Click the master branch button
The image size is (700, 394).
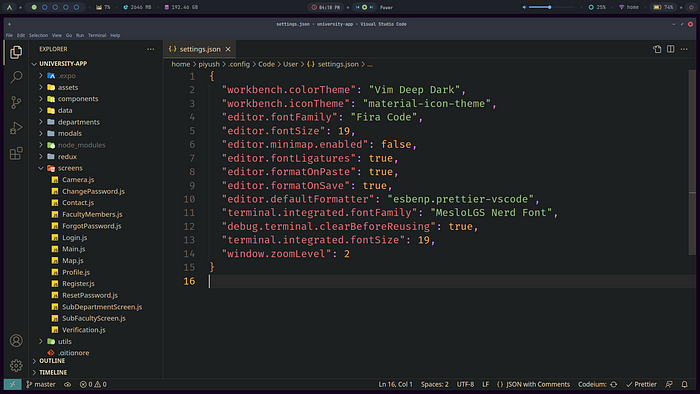pos(41,384)
